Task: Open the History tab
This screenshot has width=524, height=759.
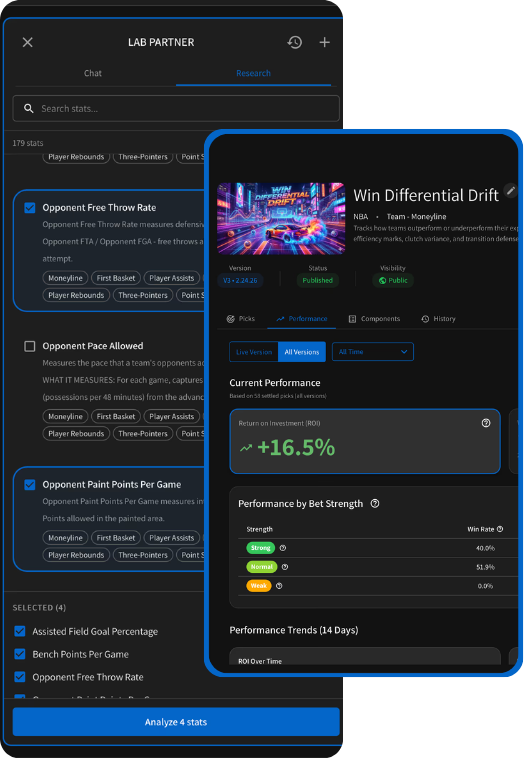Action: point(438,319)
